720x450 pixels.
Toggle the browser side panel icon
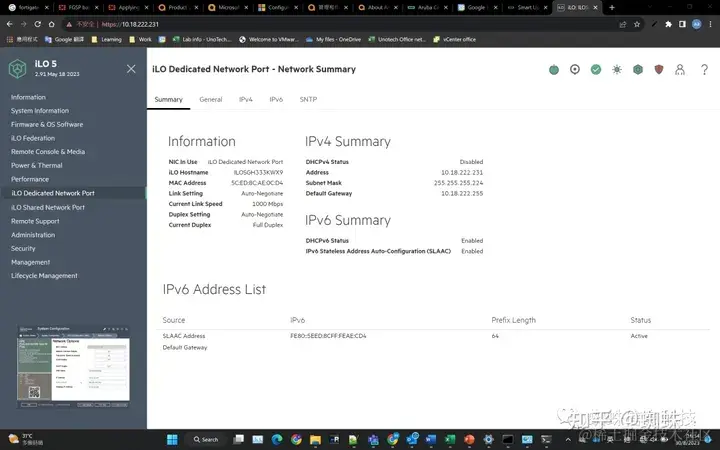682,24
